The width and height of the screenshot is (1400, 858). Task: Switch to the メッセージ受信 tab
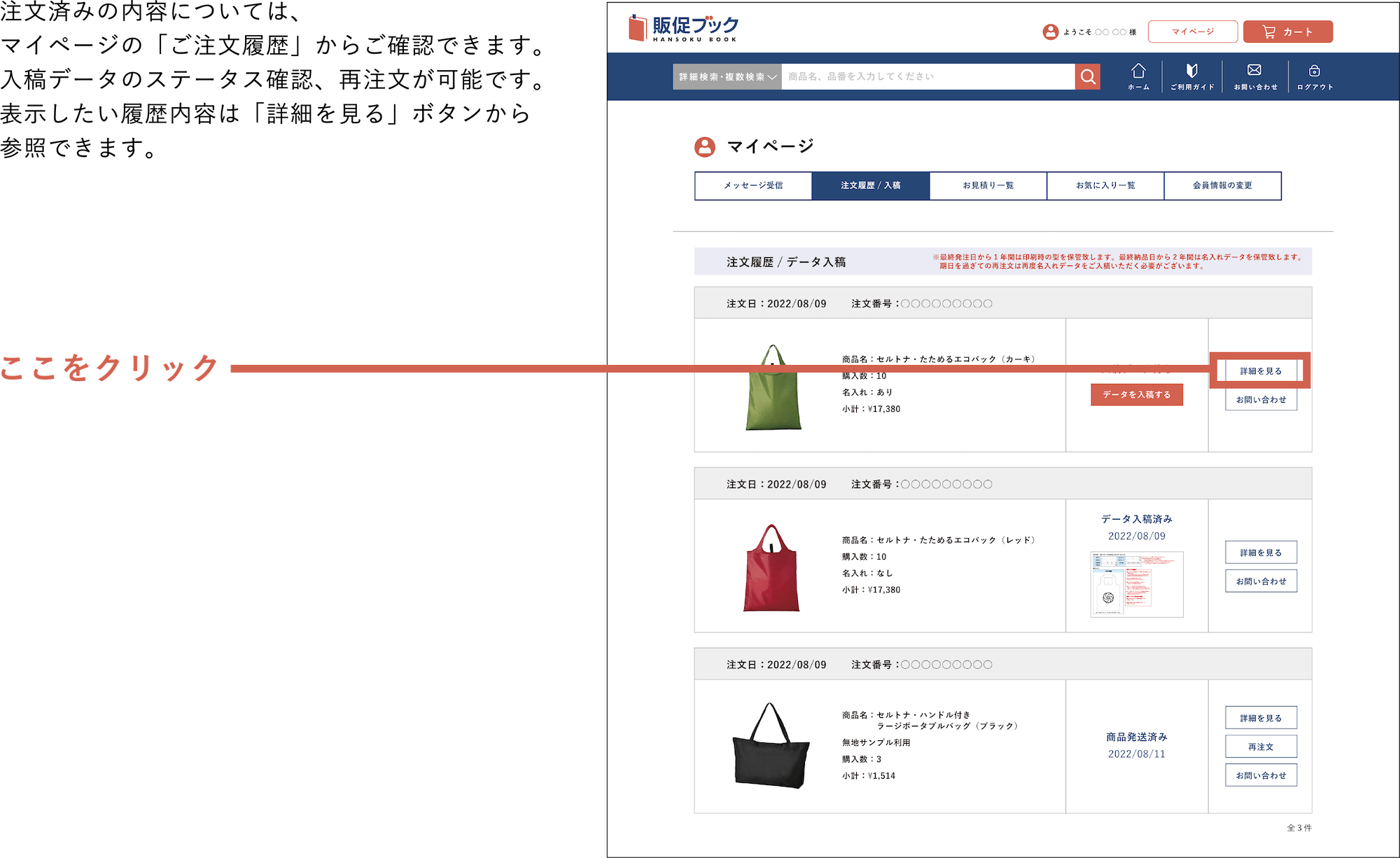753,186
